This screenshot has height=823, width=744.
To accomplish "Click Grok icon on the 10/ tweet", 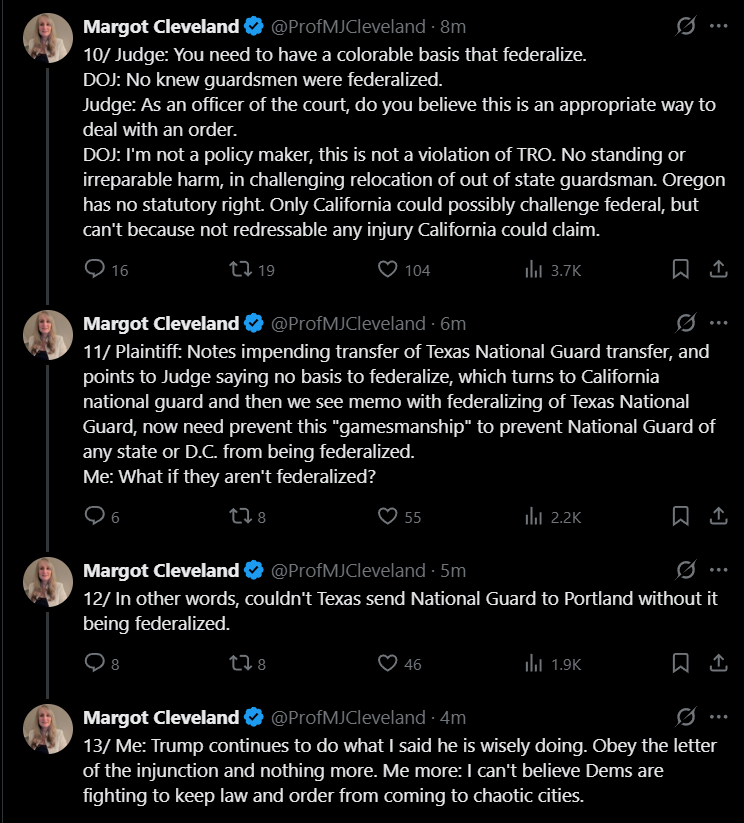I will (685, 26).
